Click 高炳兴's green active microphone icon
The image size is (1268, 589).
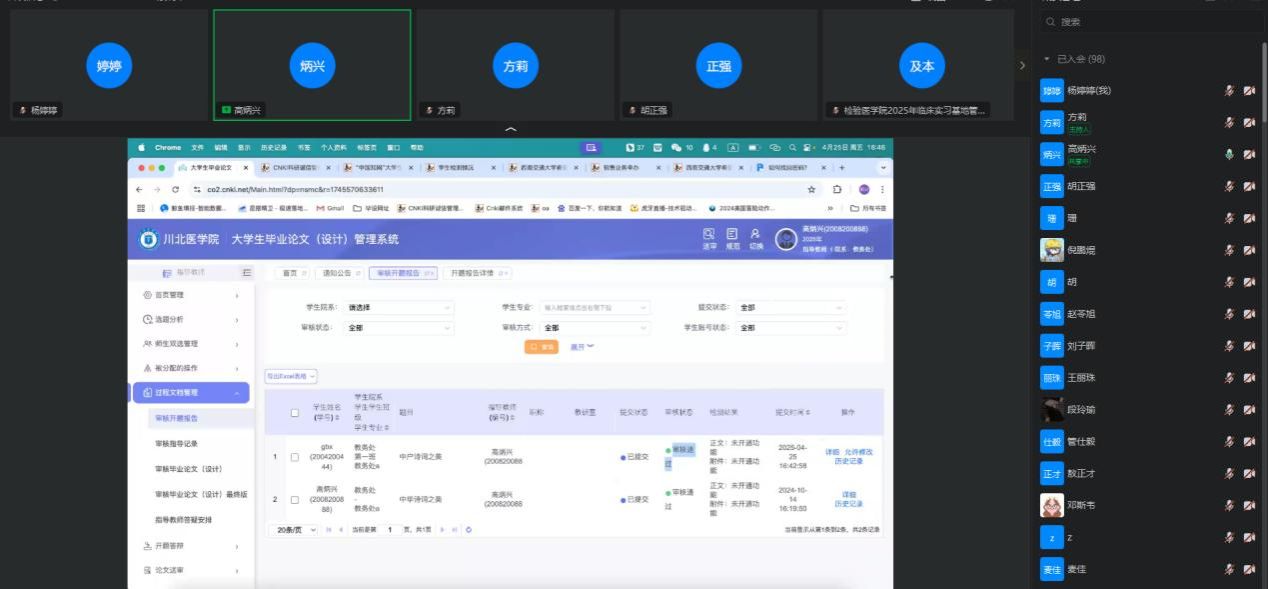(1230, 155)
